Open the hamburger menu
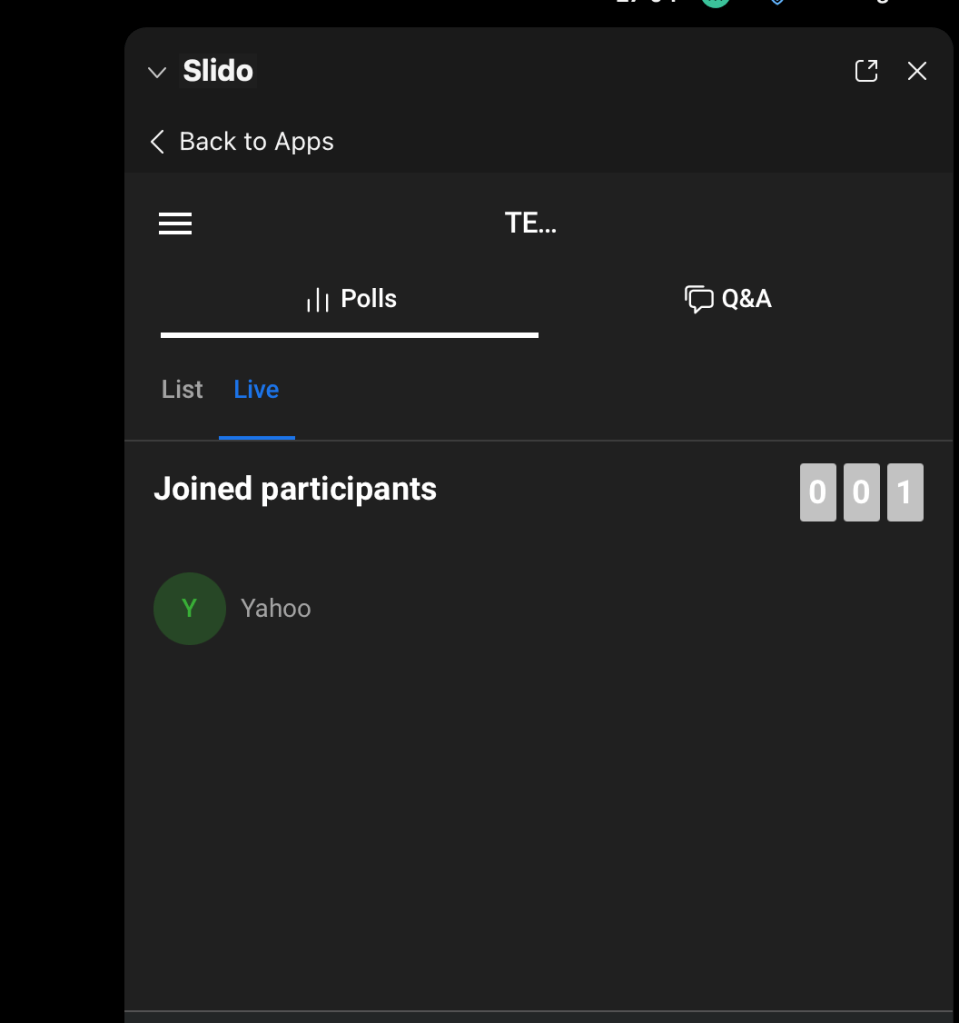Screen dimensions: 959x1023 tap(175, 224)
